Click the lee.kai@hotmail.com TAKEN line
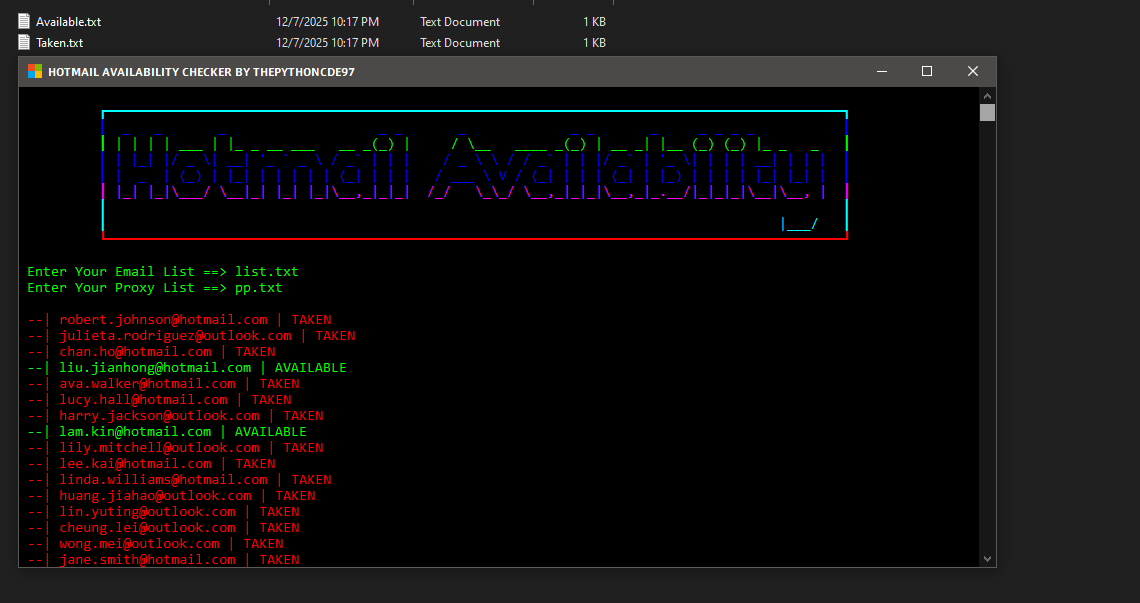 coord(151,463)
